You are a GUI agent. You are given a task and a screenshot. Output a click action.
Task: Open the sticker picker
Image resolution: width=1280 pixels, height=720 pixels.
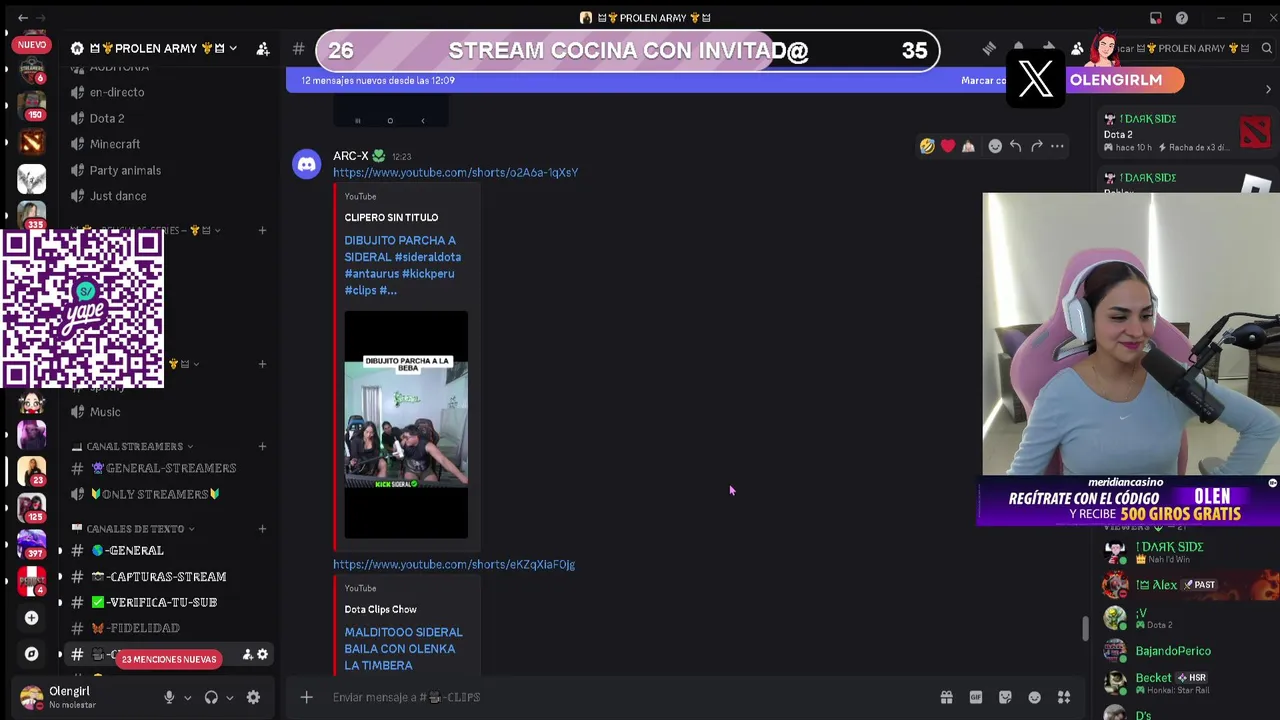[1005, 697]
